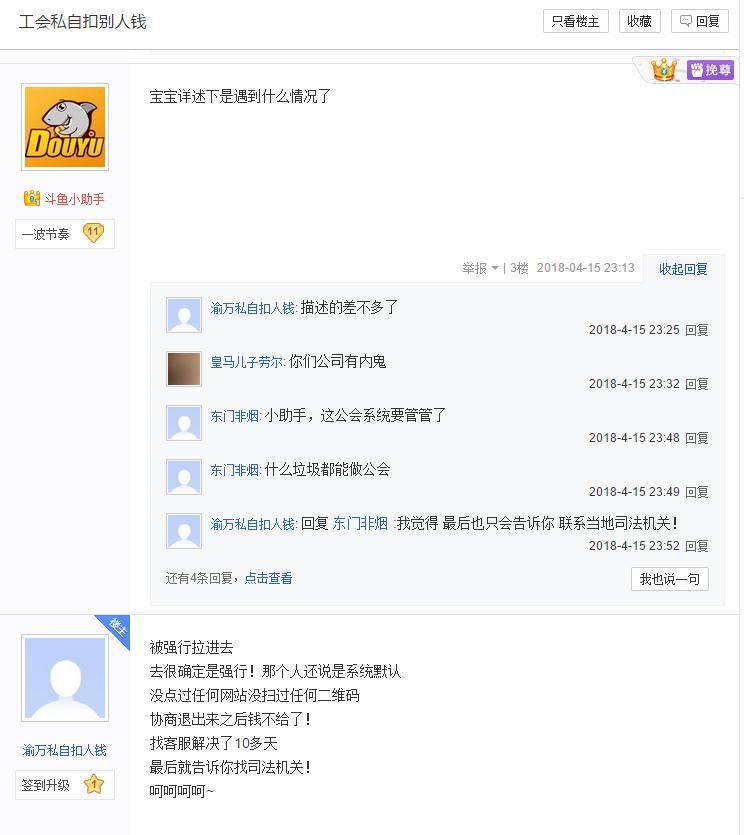
Task: Toggle 收藏 to favorite this thread
Action: (640, 20)
